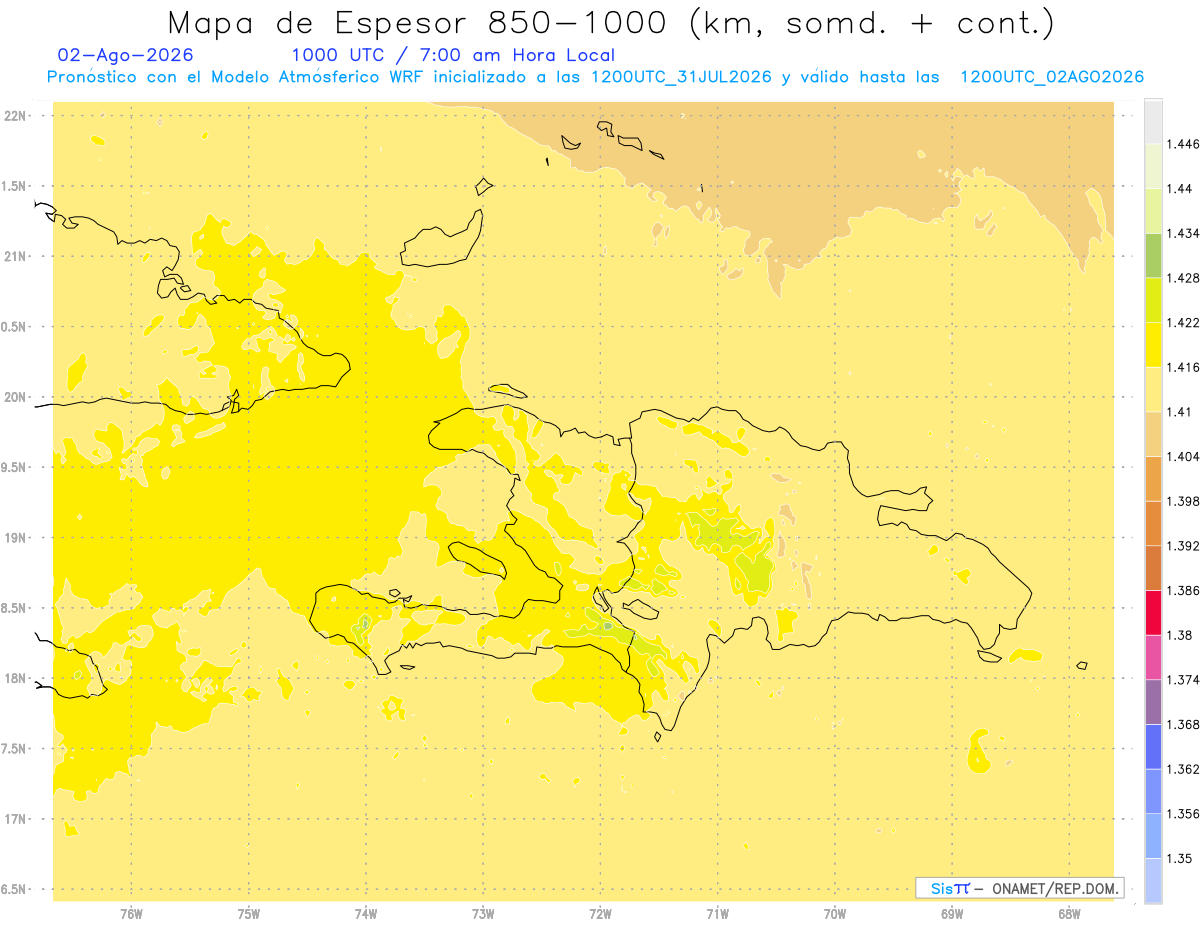Click the dark orange swatch between 1.386 and 1.392
The image size is (1200, 927).
[1153, 568]
